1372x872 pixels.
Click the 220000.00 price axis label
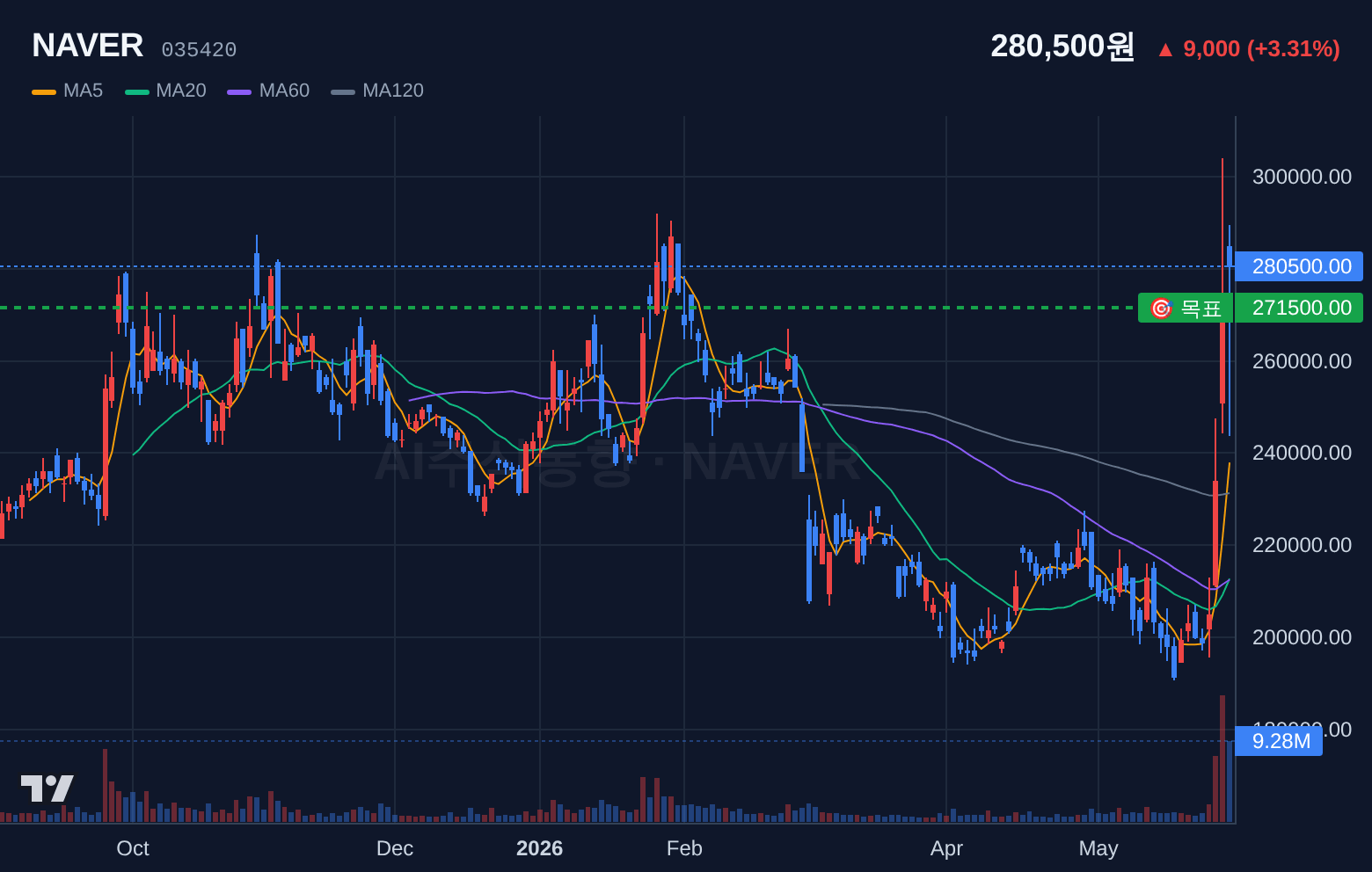pyautogui.click(x=1302, y=545)
